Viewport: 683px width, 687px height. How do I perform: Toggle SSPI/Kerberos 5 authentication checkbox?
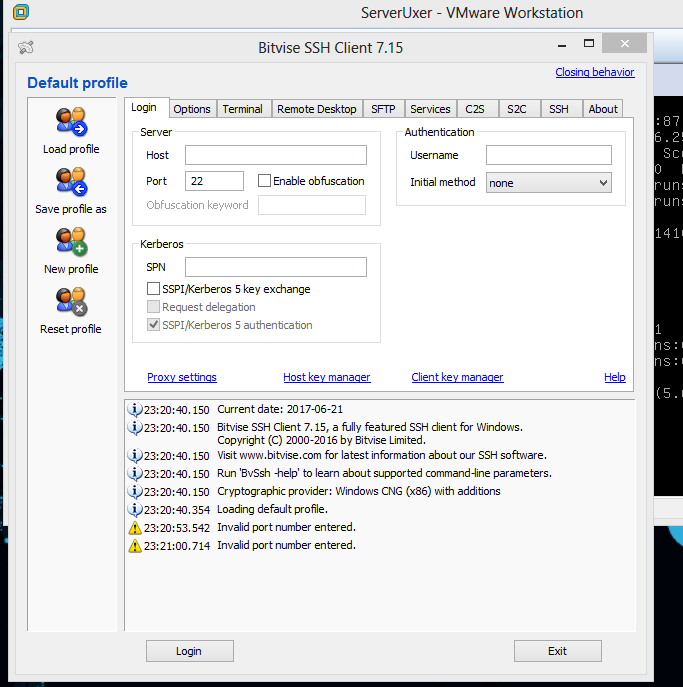click(x=153, y=325)
